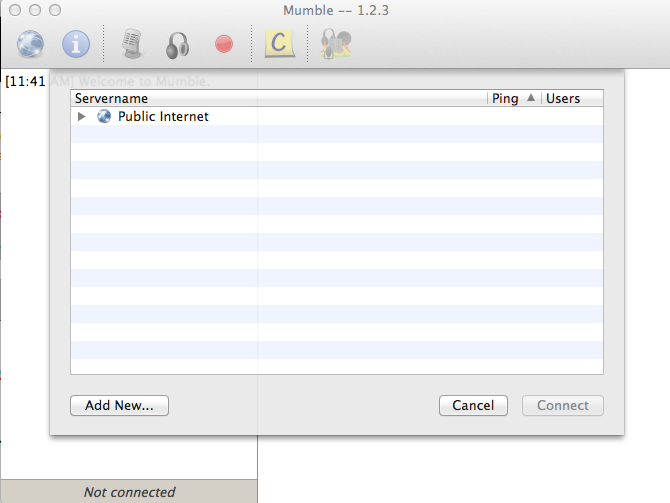Deafen yourself with the headphones icon
Viewport: 670px width, 503px height.
click(x=177, y=45)
